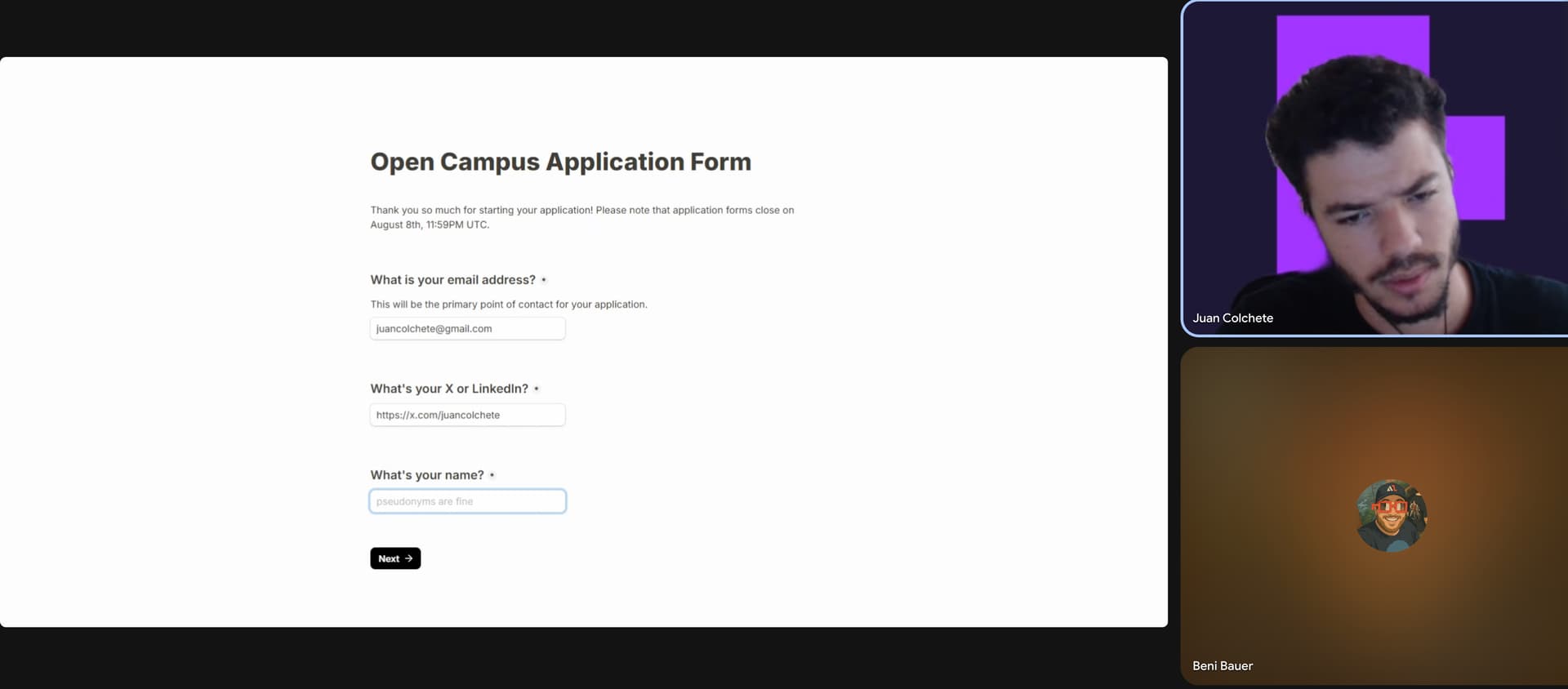The image size is (1568, 689).
Task: Click the 'What's your X or LinkedIn?' label
Action: click(449, 389)
